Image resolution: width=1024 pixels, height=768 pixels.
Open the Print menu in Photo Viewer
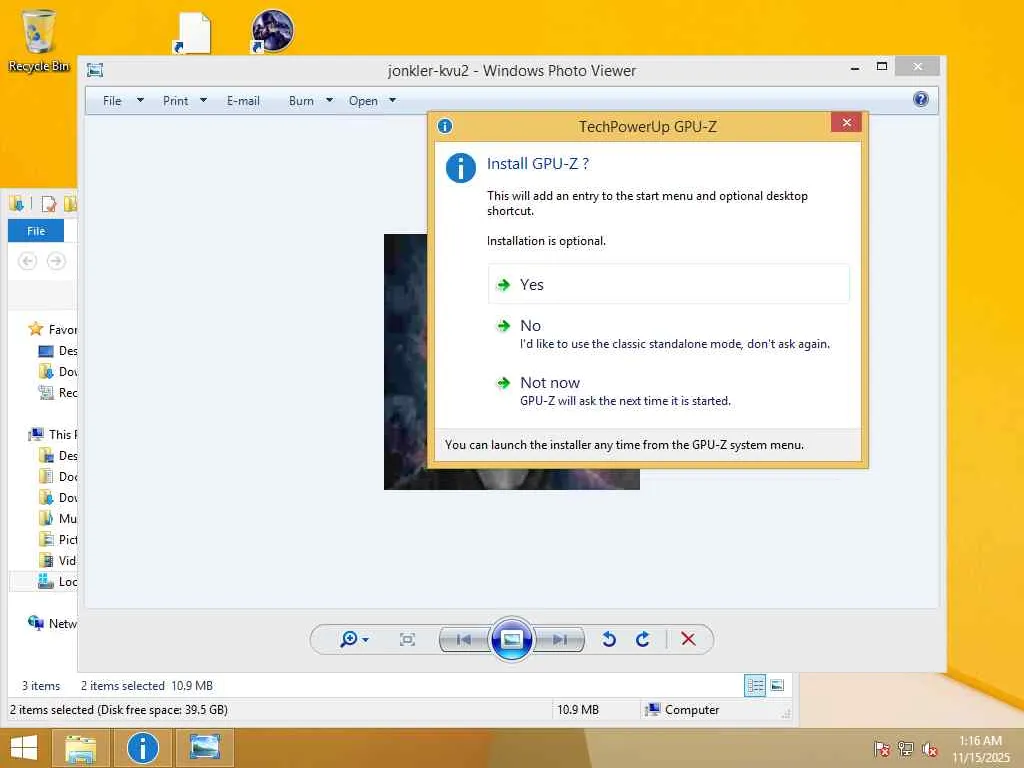pyautogui.click(x=176, y=101)
